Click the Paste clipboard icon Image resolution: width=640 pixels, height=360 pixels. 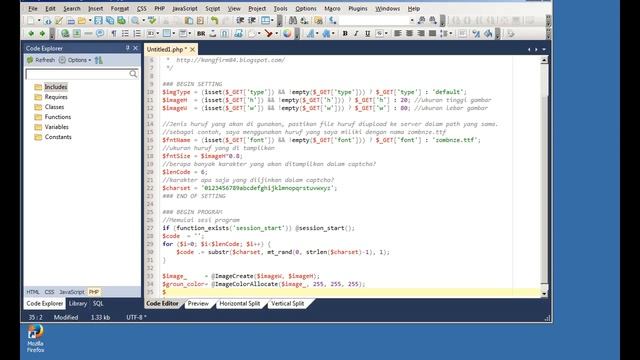coord(189,20)
